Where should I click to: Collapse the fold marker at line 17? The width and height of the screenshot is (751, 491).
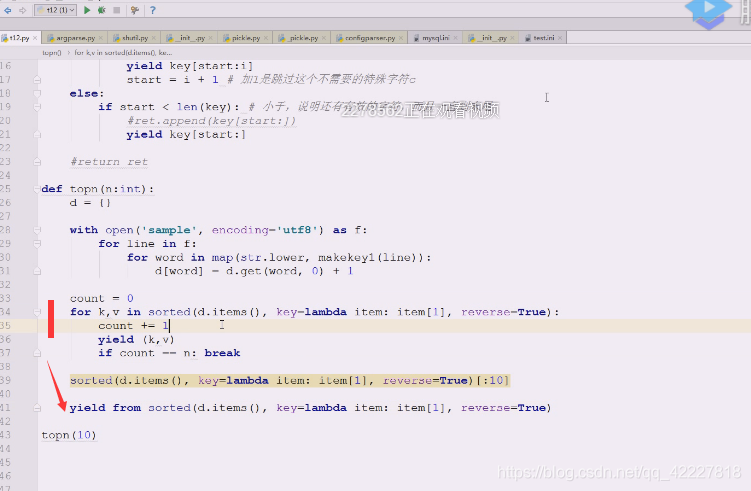pyautogui.click(x=37, y=80)
